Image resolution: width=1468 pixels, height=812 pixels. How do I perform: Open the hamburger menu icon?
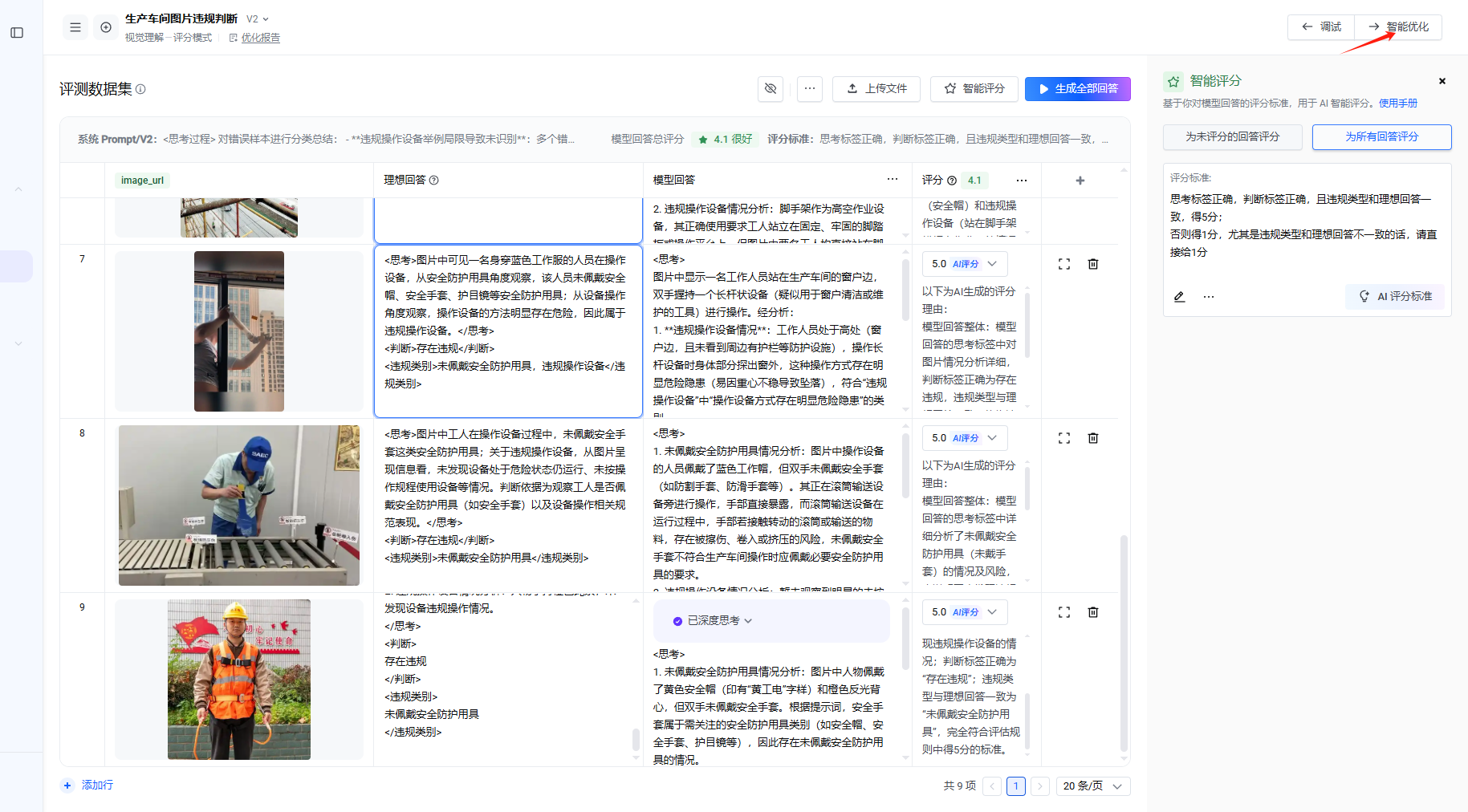(75, 27)
